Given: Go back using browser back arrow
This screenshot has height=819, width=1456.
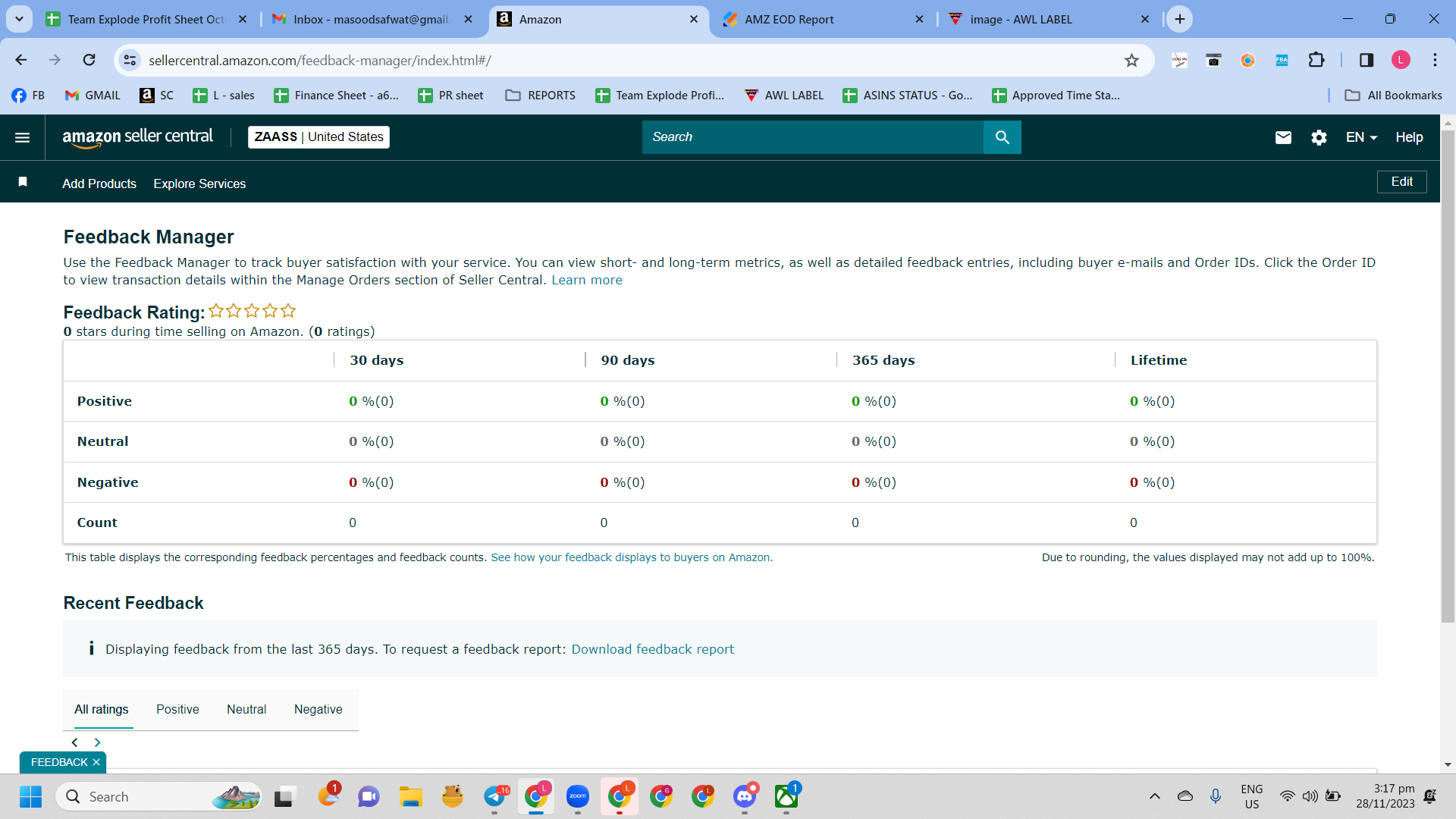Looking at the screenshot, I should click(21, 60).
